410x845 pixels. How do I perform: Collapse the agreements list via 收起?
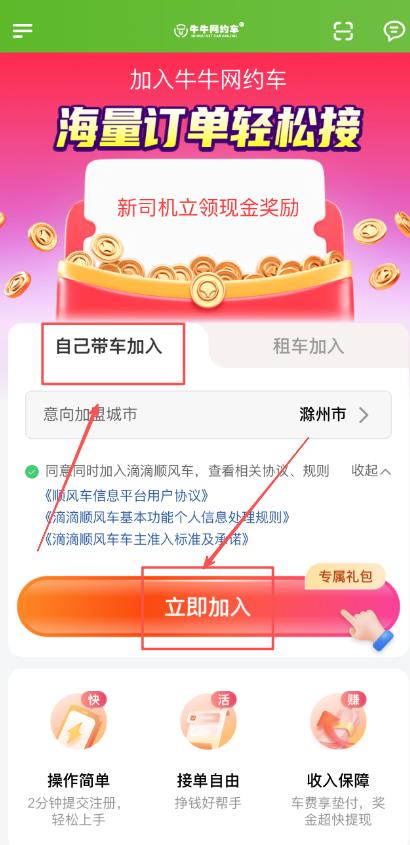click(x=371, y=470)
